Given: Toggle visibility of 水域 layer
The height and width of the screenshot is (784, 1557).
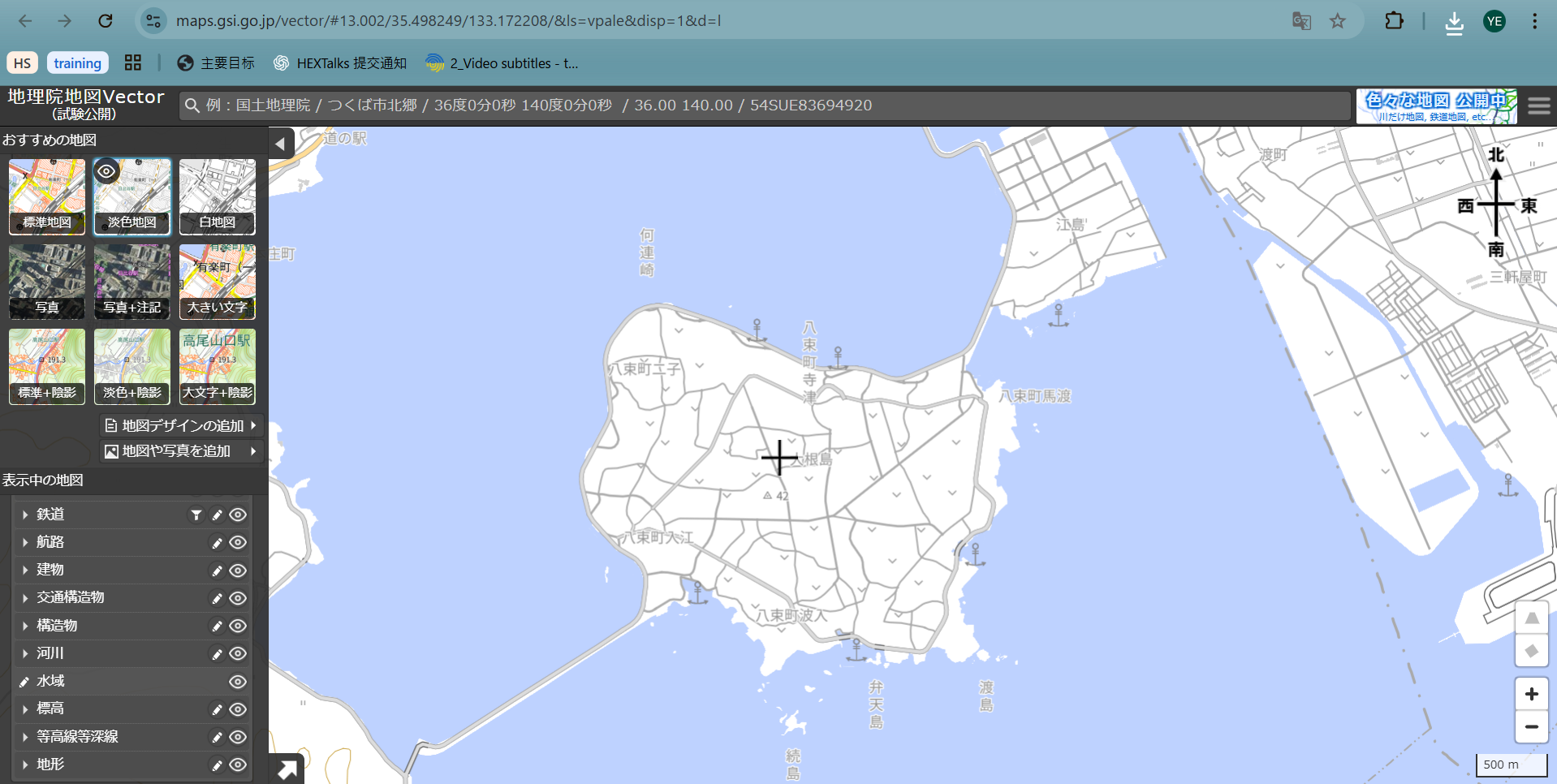Looking at the screenshot, I should [238, 682].
